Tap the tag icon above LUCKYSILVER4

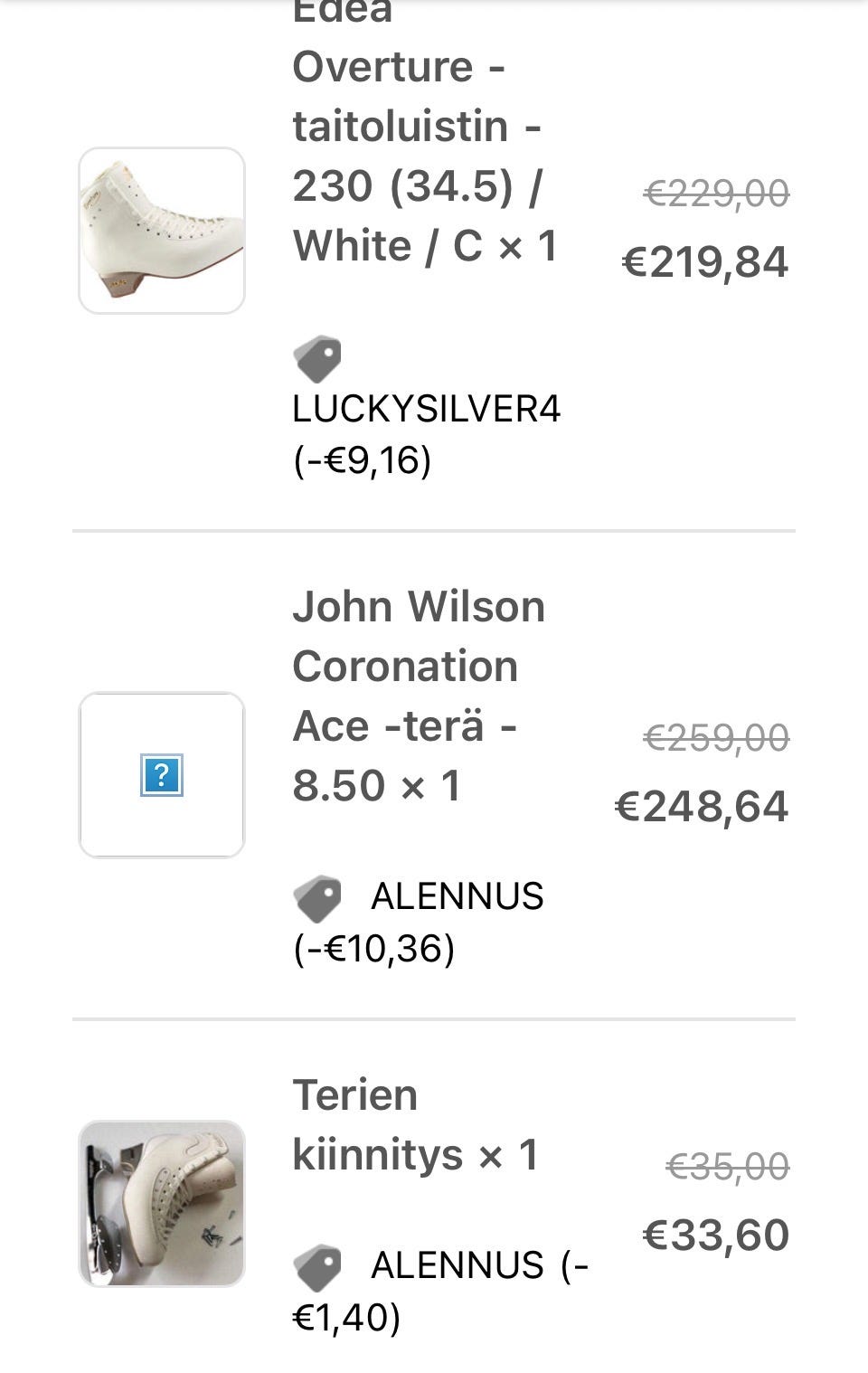click(317, 359)
